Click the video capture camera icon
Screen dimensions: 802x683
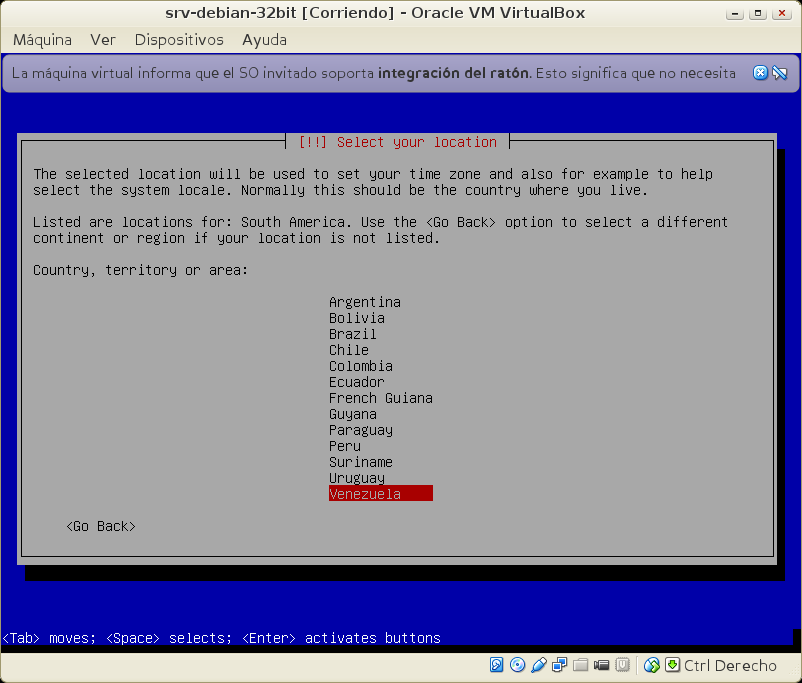point(602,665)
